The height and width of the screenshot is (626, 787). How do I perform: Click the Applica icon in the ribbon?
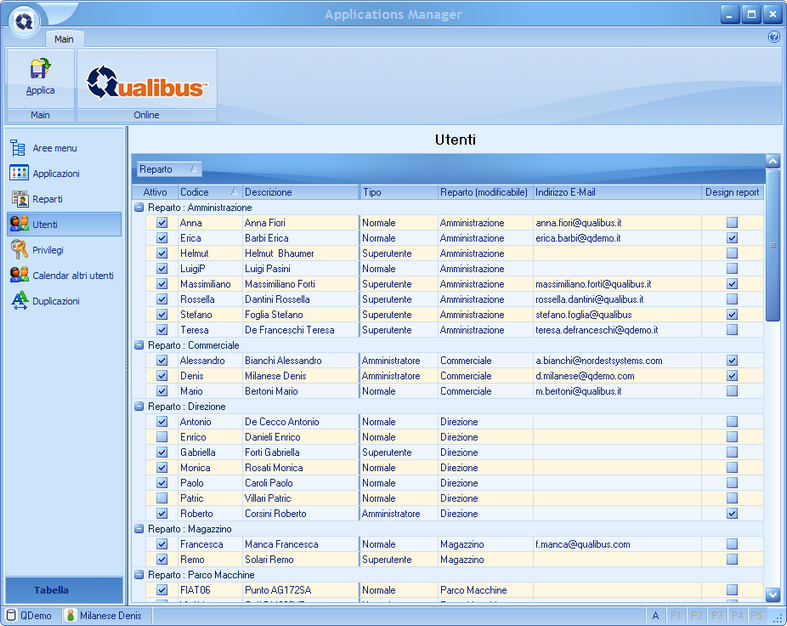[40, 70]
